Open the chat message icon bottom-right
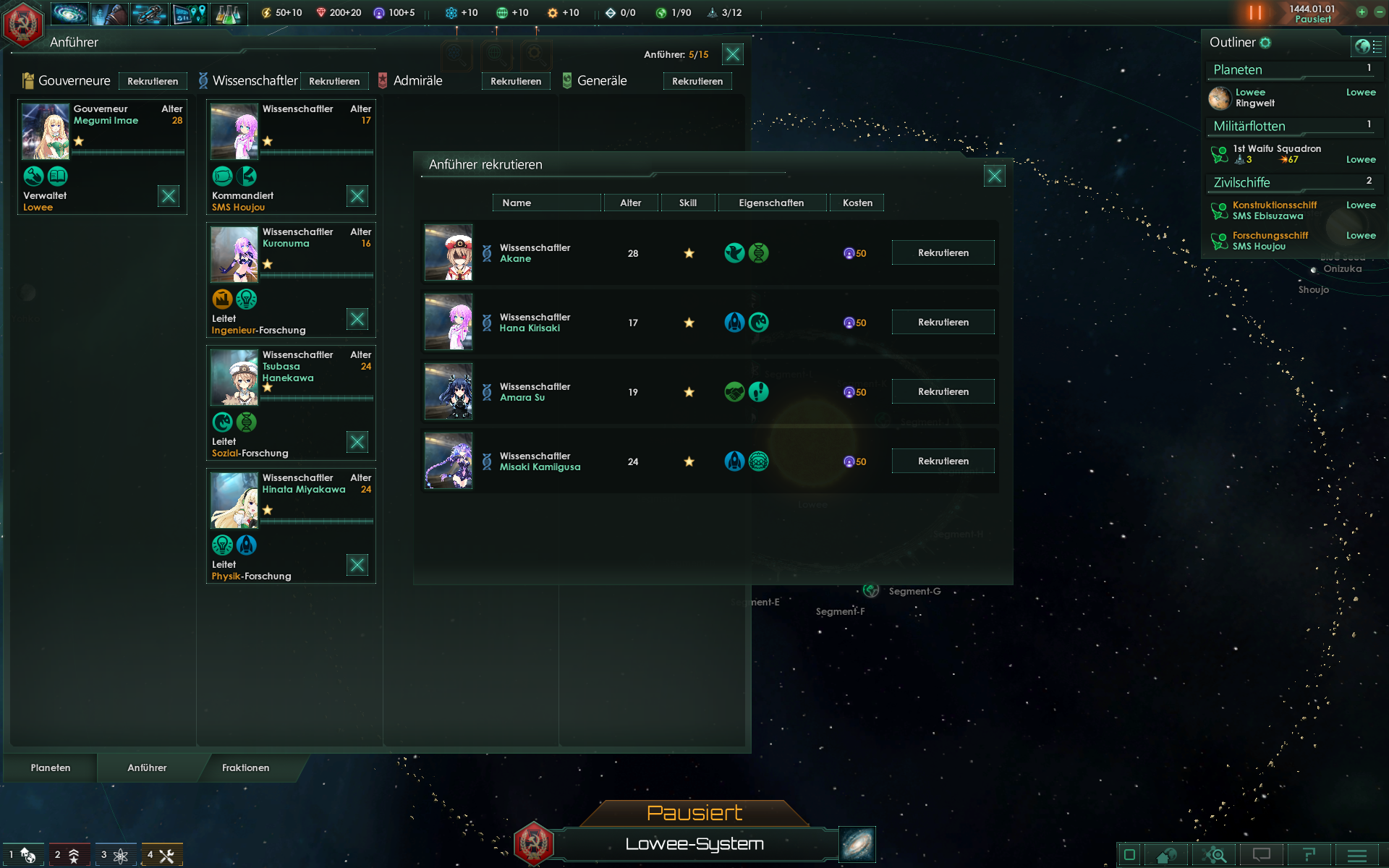This screenshot has width=1389, height=868. [x=1262, y=855]
